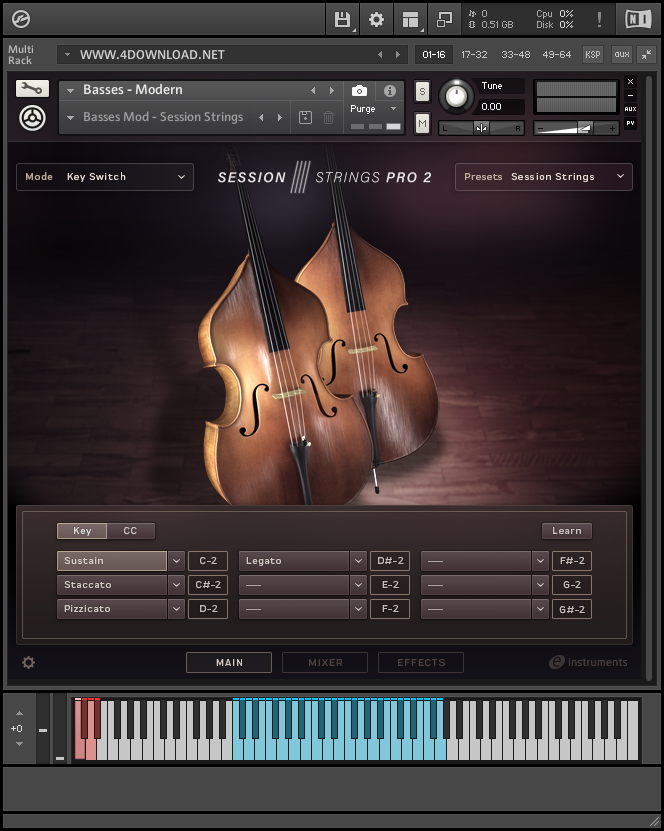Image resolution: width=664 pixels, height=831 pixels.
Task: Select rack page 17-32
Action: [474, 55]
